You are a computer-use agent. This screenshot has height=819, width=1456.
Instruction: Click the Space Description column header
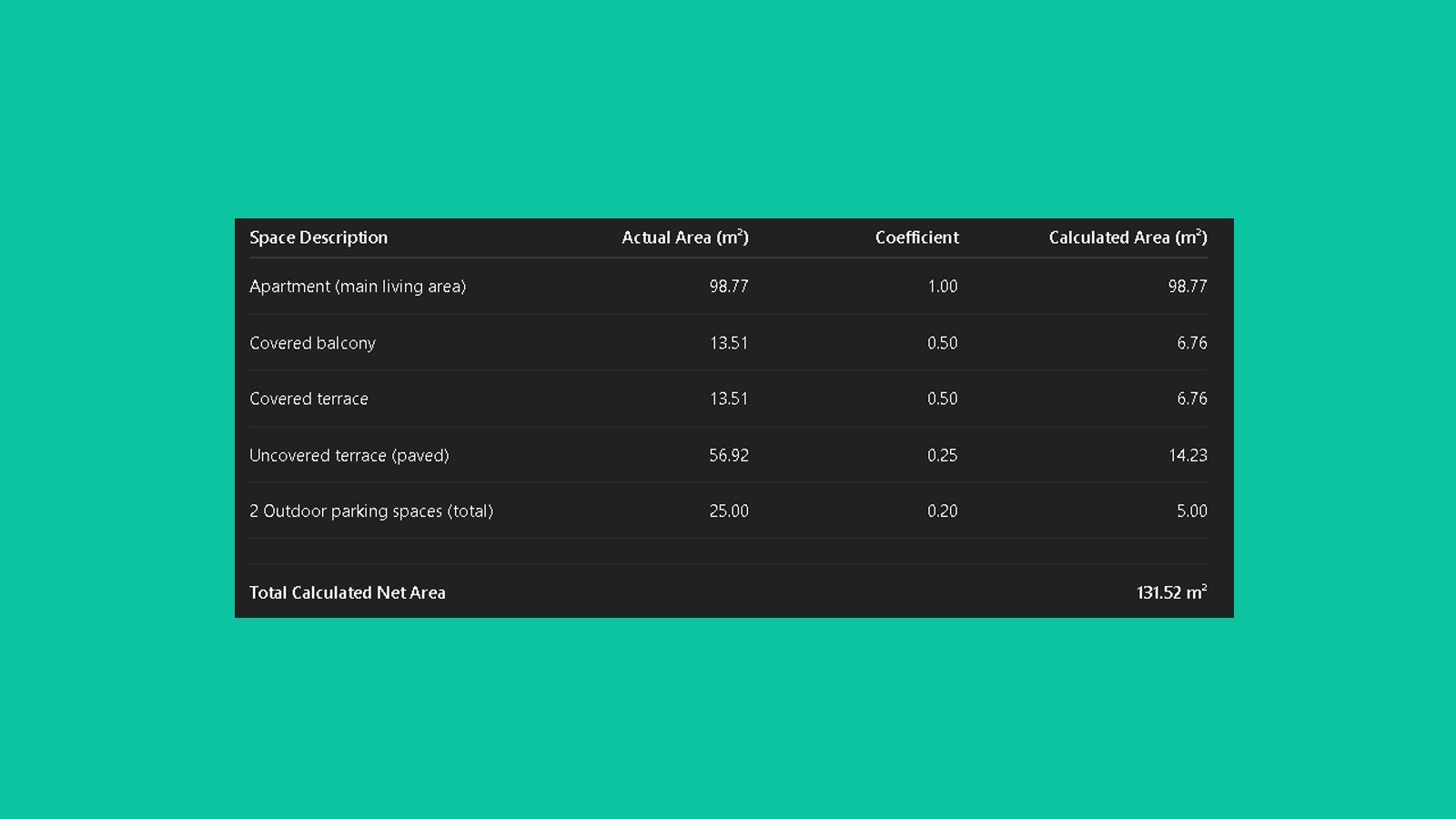pos(318,238)
